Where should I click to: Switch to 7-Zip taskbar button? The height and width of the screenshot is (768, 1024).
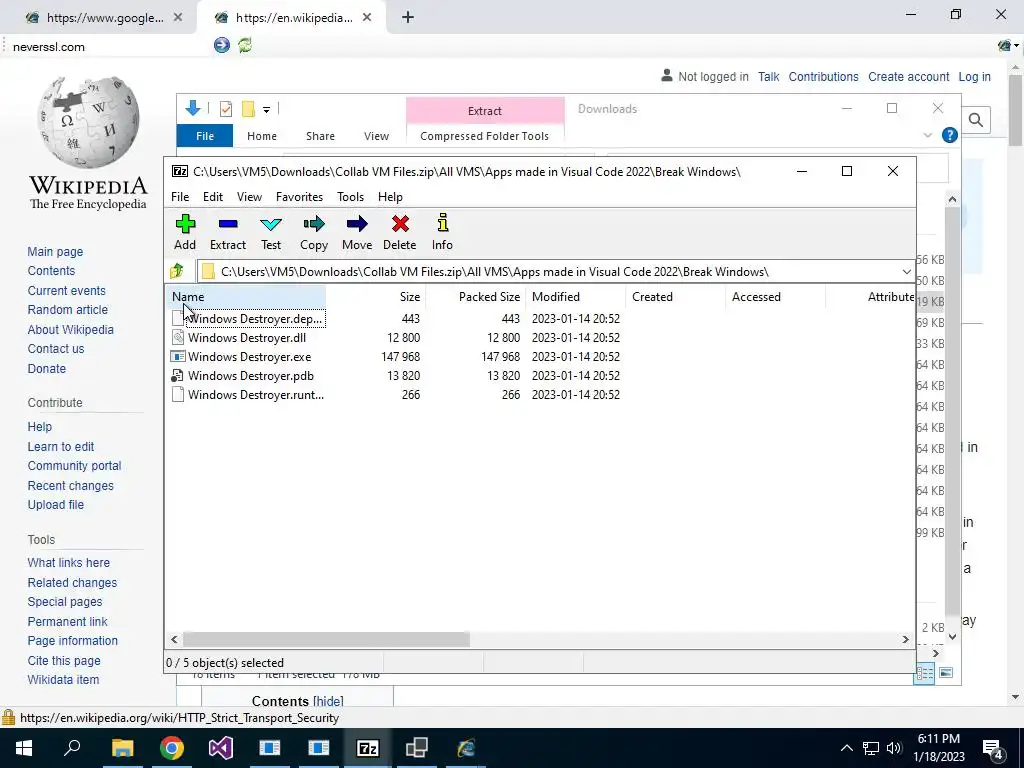(x=368, y=748)
